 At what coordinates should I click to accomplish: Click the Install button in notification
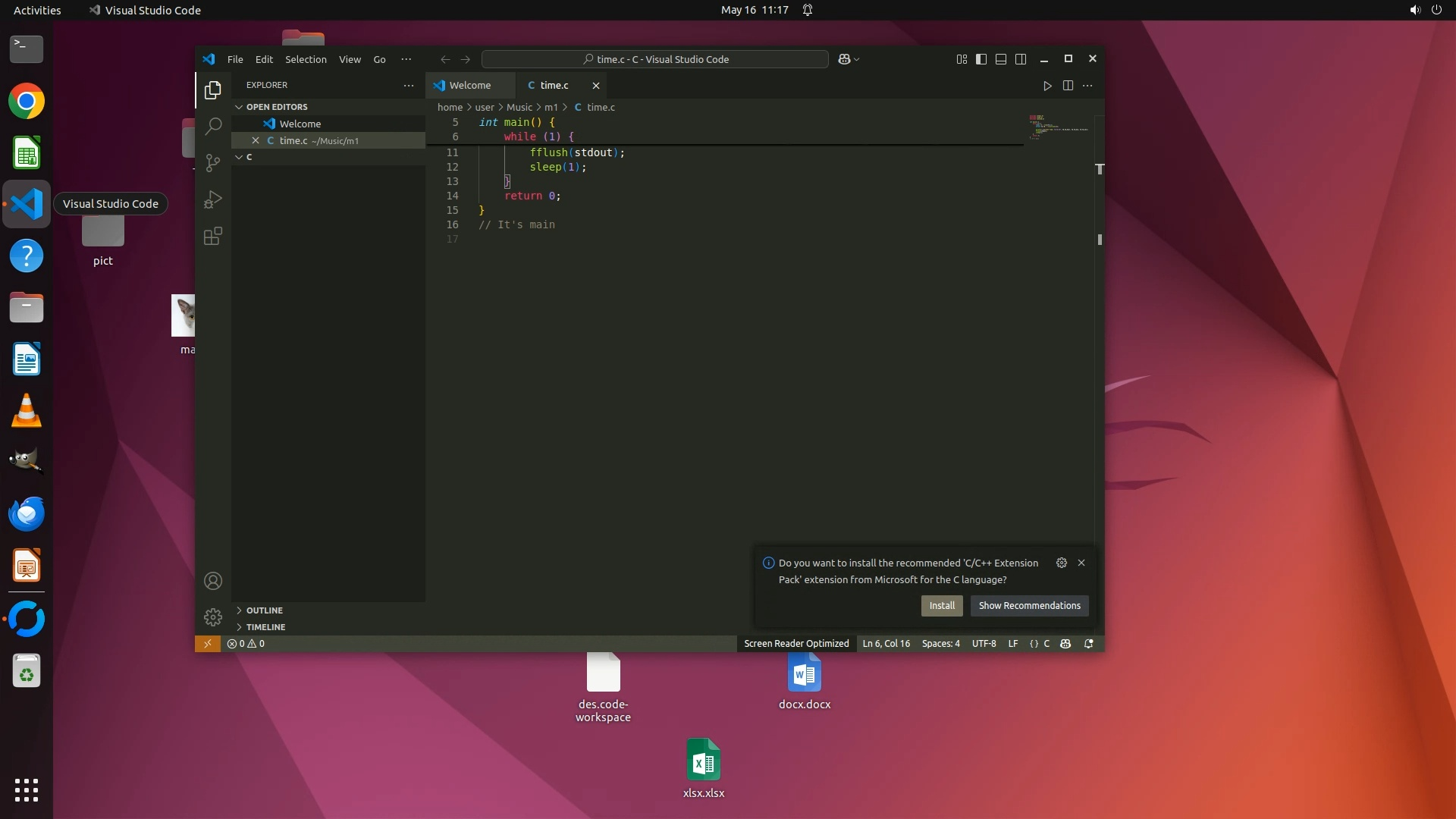tap(942, 606)
